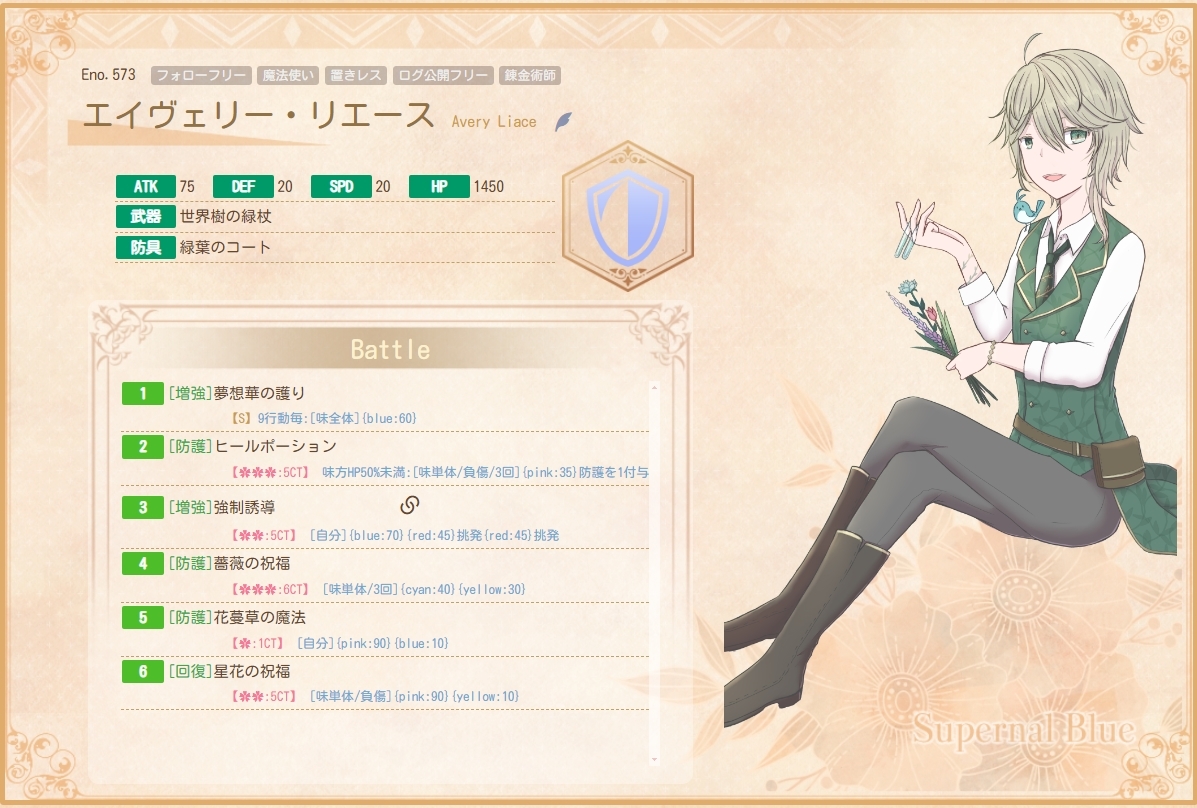Click the chain link icon next to 強制誘導
The height and width of the screenshot is (808, 1197).
410,505
